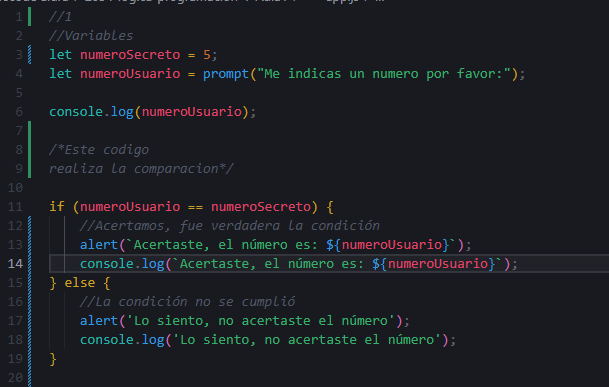Click the "//Variables" comment on line 2
The height and width of the screenshot is (387, 609).
(91, 36)
